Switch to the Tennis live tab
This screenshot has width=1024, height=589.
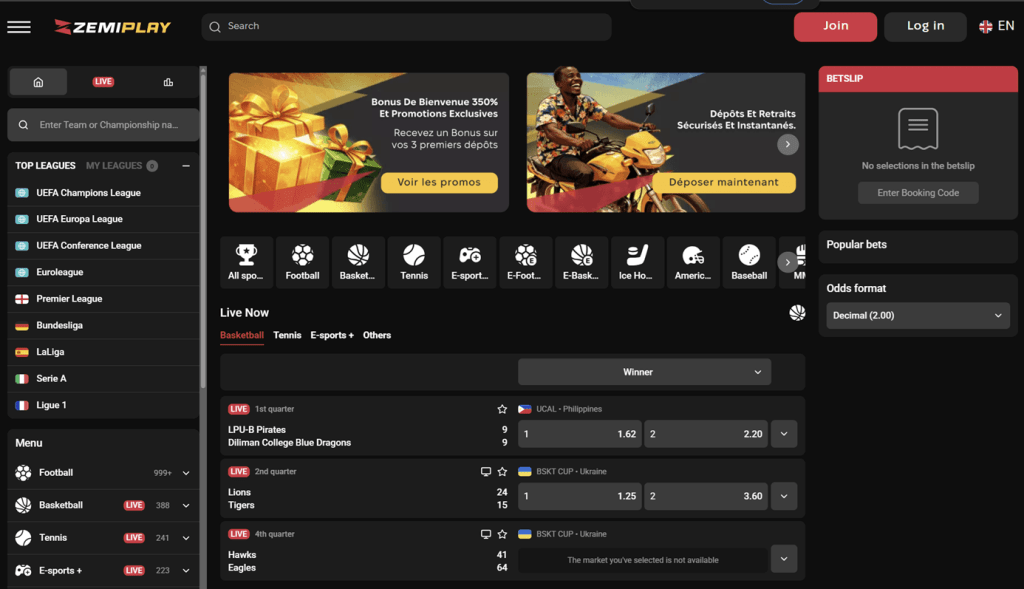[287, 336]
